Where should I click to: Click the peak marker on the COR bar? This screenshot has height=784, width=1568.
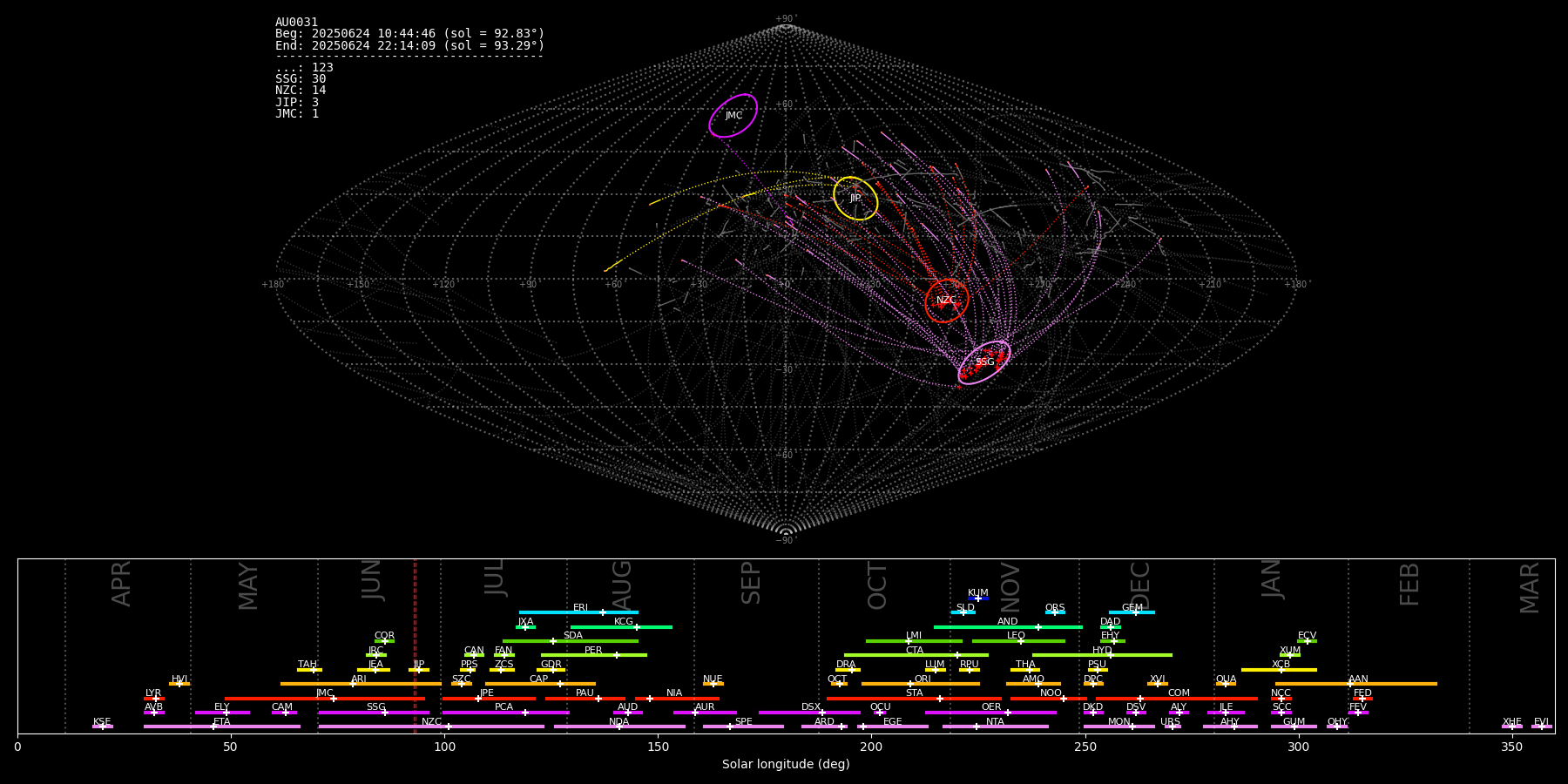pos(384,641)
